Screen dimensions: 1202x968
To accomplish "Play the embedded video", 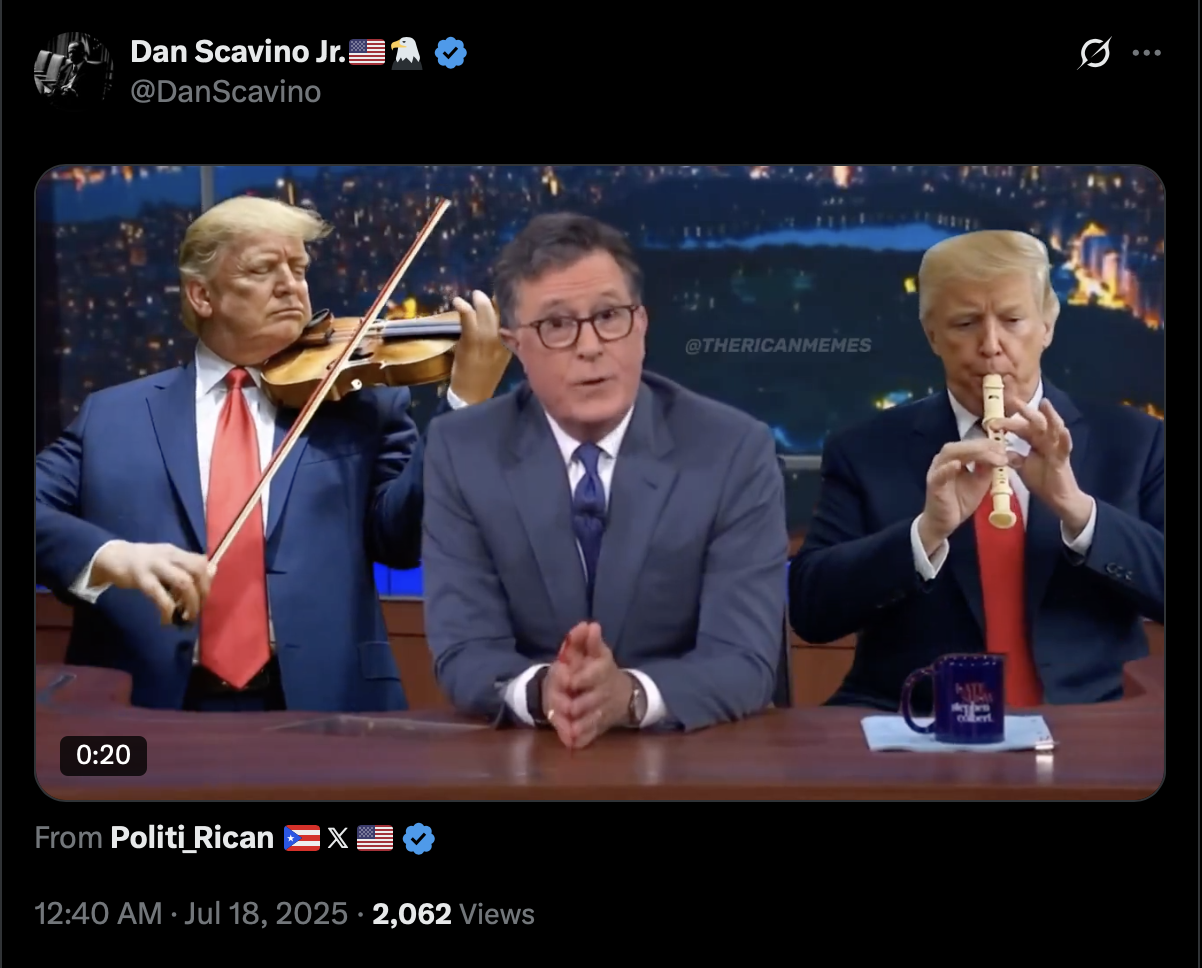I will pos(600,483).
